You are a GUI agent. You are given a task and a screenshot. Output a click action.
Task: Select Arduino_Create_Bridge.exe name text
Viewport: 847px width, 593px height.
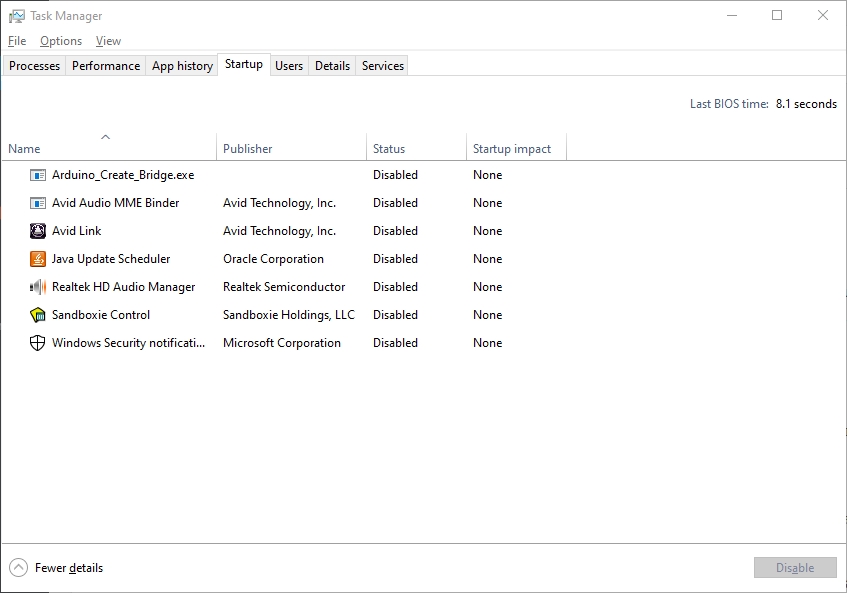(123, 175)
